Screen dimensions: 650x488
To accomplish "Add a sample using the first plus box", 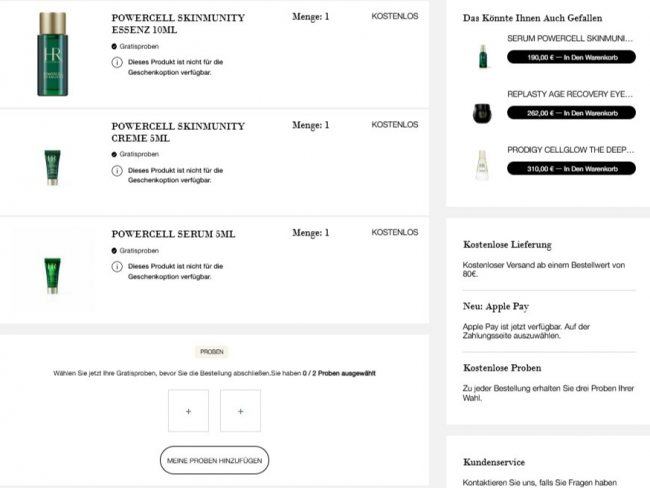I will point(189,411).
